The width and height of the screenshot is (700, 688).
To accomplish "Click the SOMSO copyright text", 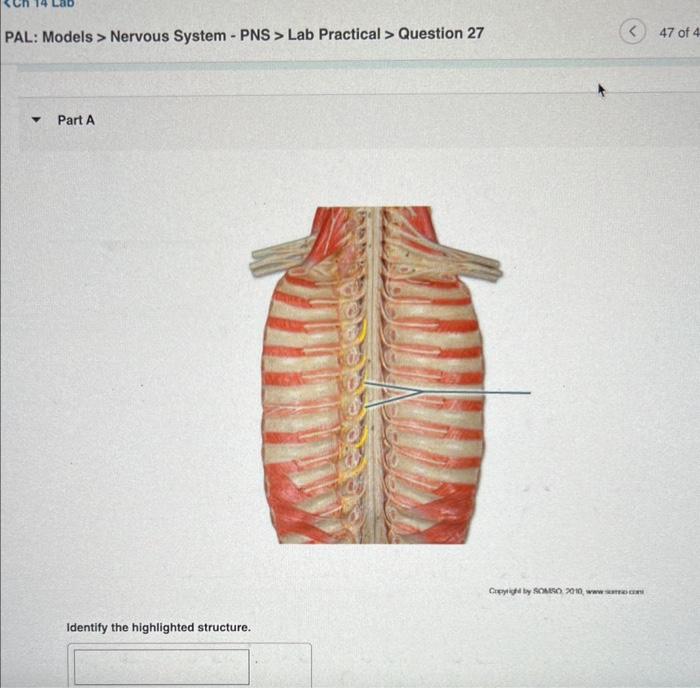I will (x=566, y=591).
